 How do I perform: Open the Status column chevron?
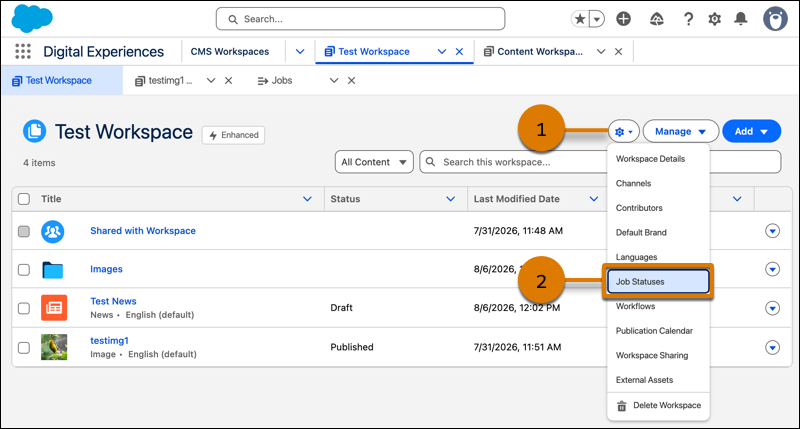[x=451, y=199]
